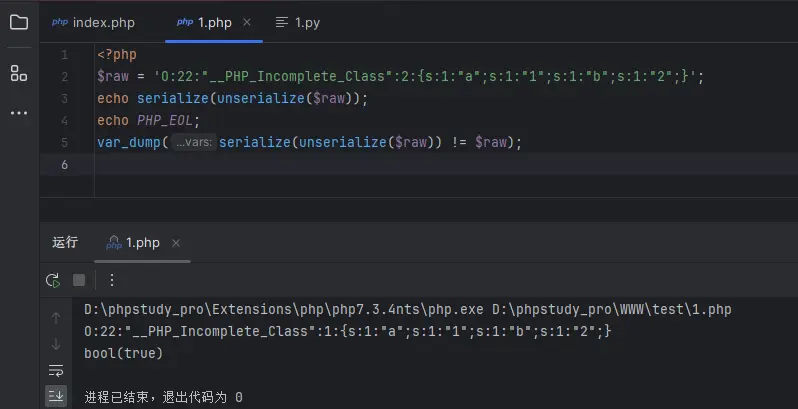Click line number 2 in the gutter
The image size is (798, 409).
coord(64,77)
